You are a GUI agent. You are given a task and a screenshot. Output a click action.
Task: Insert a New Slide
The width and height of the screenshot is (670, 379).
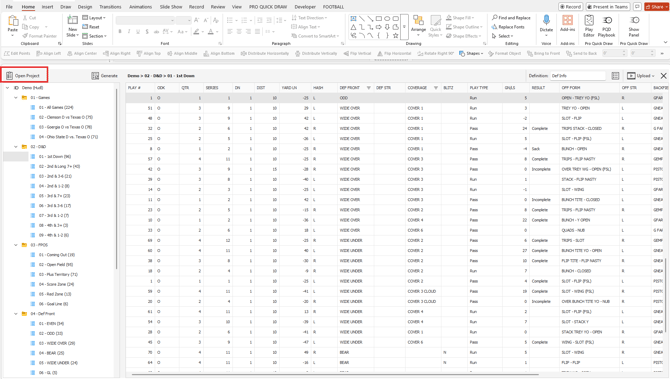73,26
